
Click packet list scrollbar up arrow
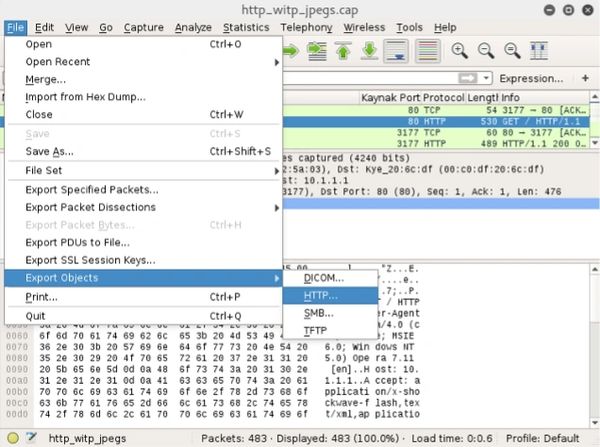pyautogui.click(x=595, y=97)
